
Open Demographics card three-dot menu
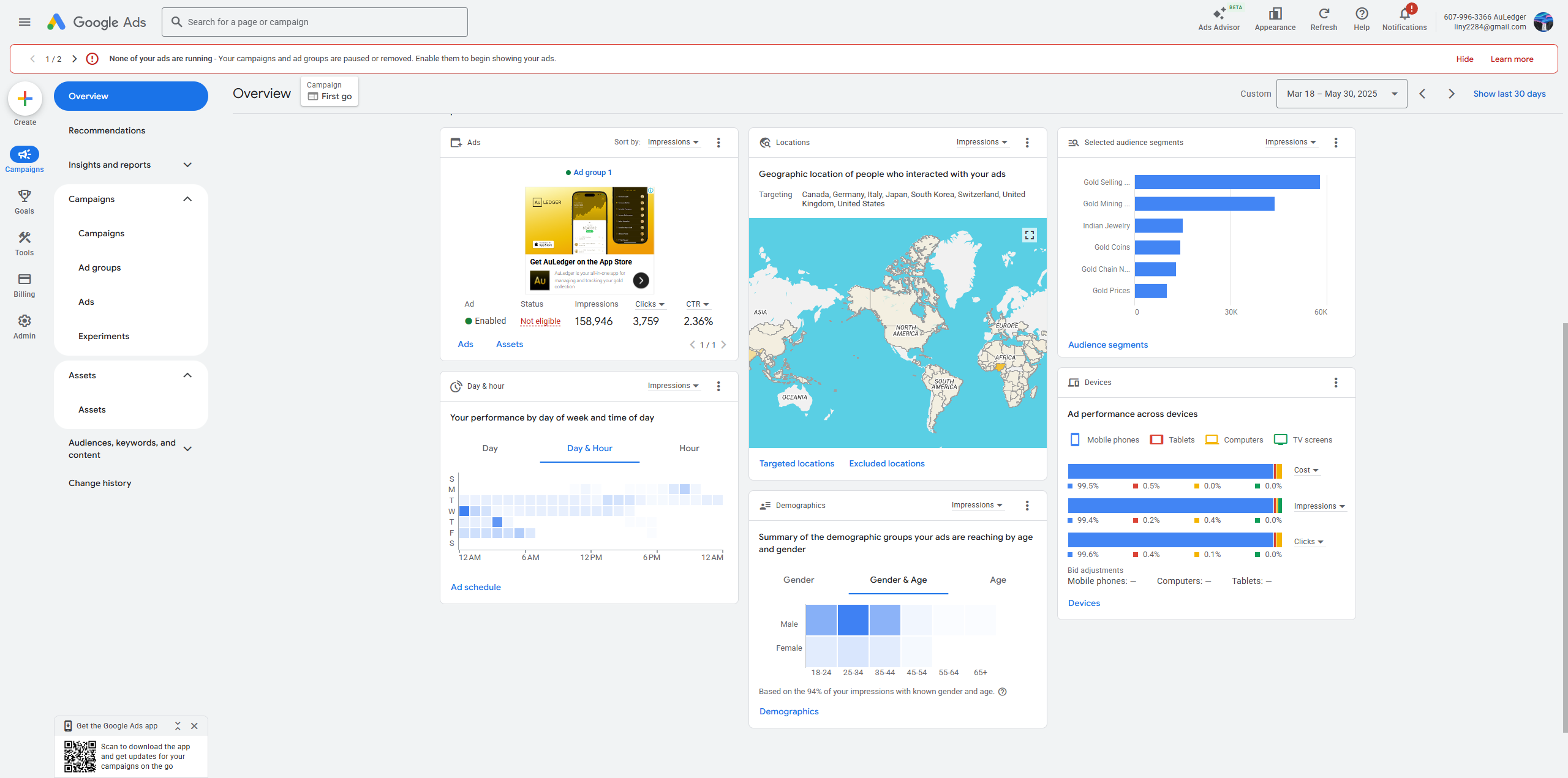(1027, 506)
